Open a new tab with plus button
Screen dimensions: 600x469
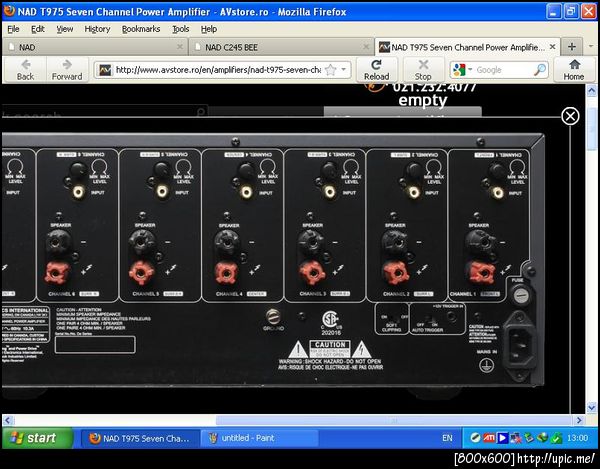572,47
